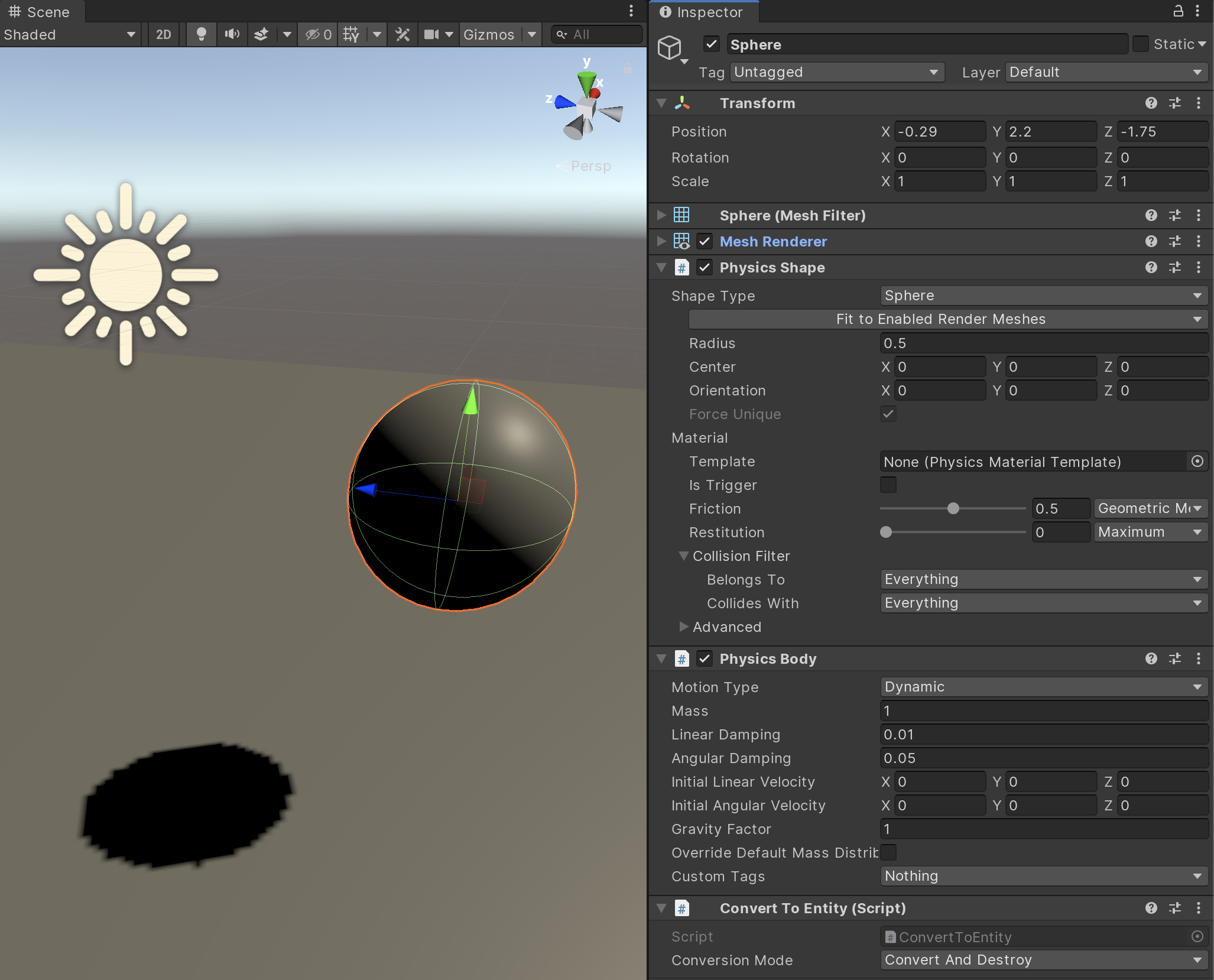This screenshot has width=1214, height=980.
Task: Disable the Mesh Renderer component checkbox
Action: pos(705,242)
